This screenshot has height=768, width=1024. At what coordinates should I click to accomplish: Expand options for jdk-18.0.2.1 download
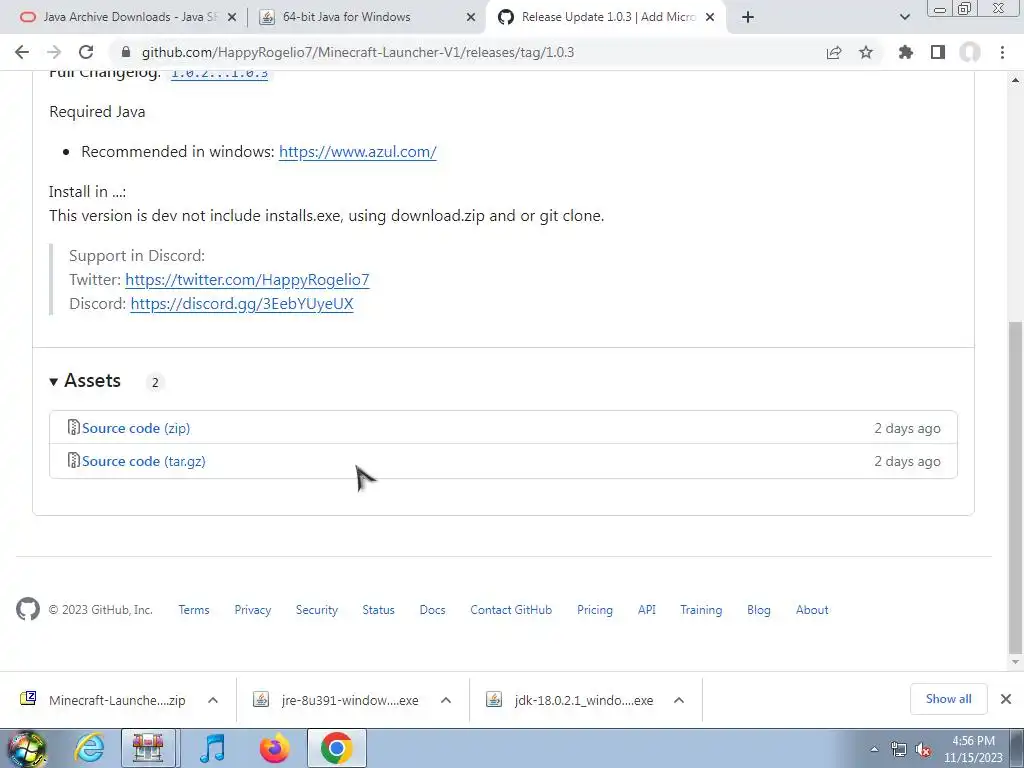click(x=679, y=700)
